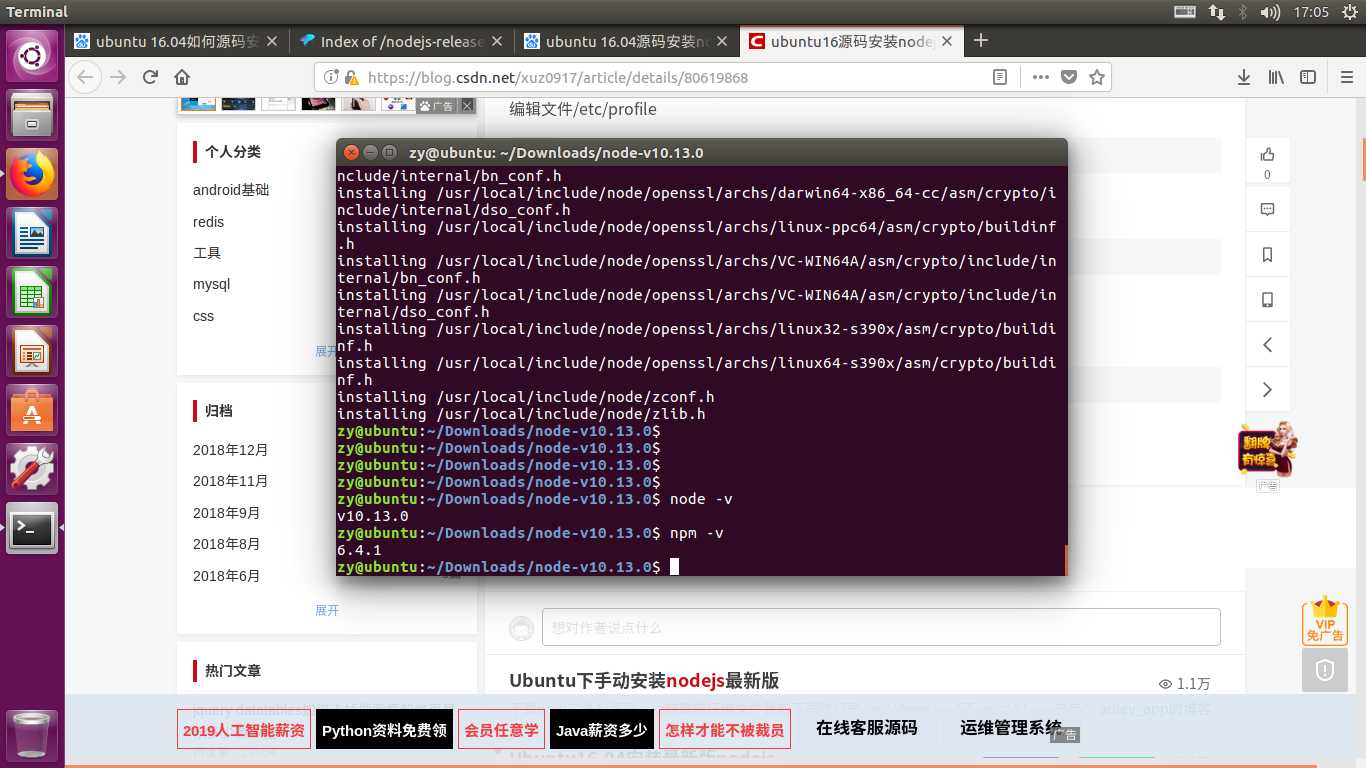This screenshot has width=1366, height=768.
Task: Go to previous article arrow
Action: pos(1267,345)
